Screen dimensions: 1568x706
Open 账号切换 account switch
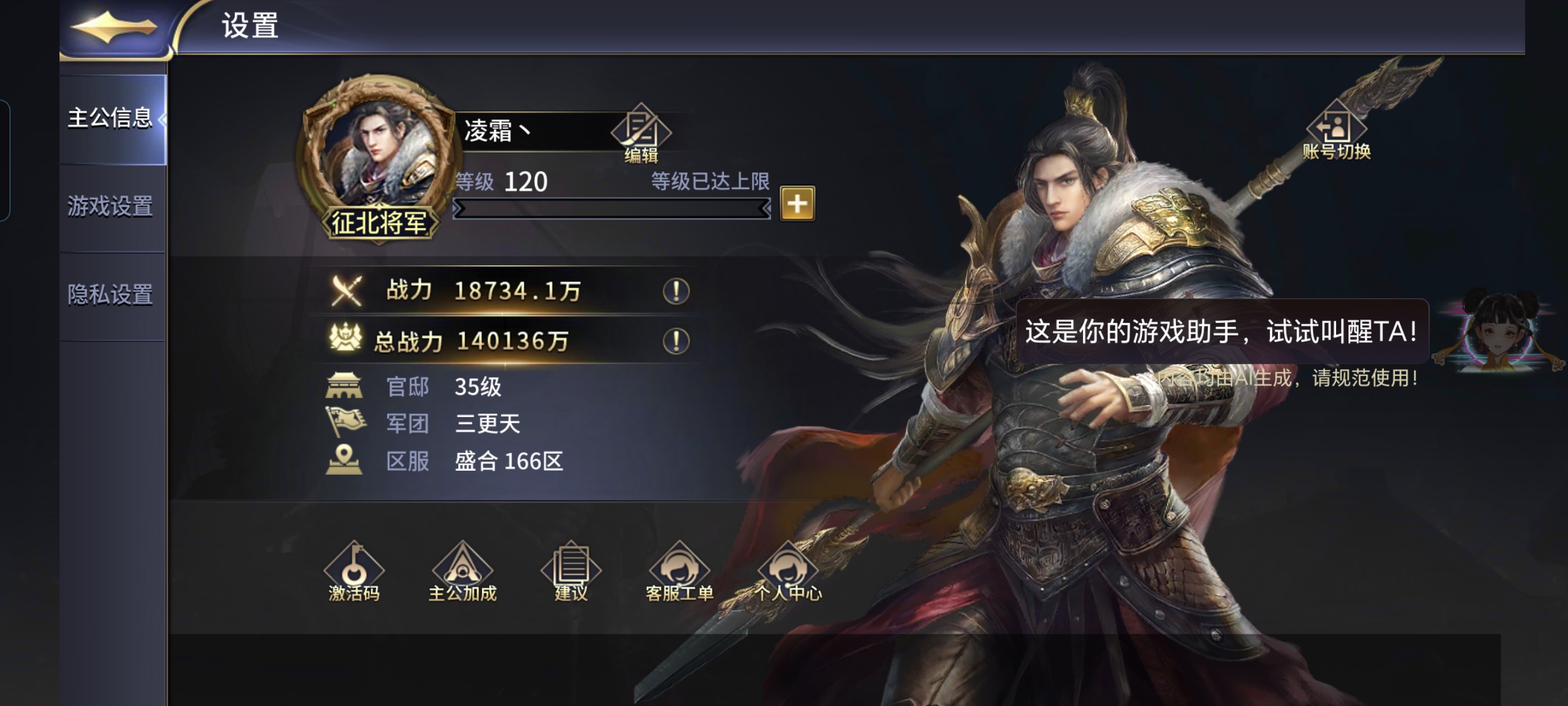click(x=1337, y=131)
